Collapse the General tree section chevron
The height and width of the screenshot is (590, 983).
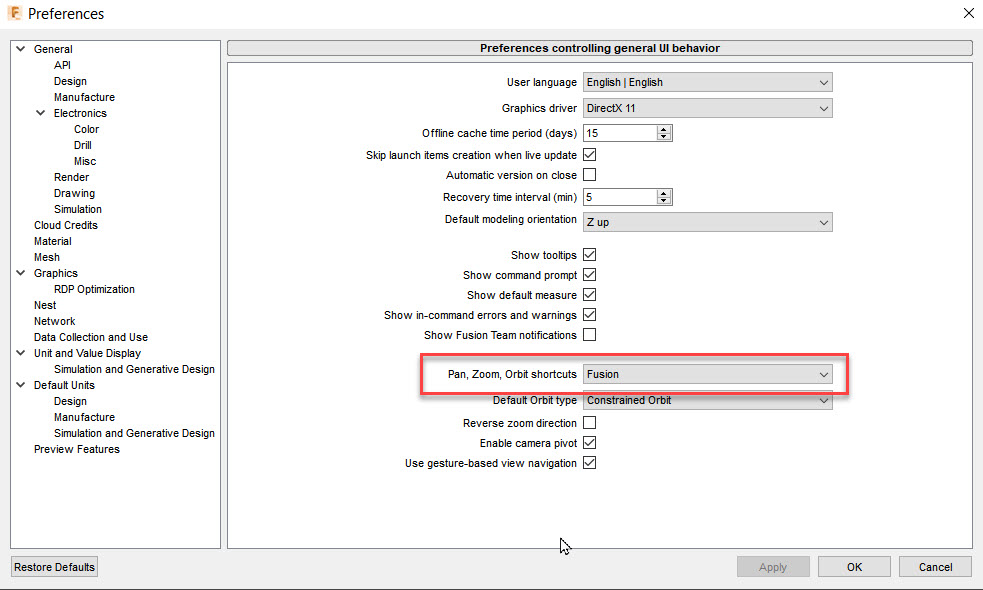[x=20, y=48]
